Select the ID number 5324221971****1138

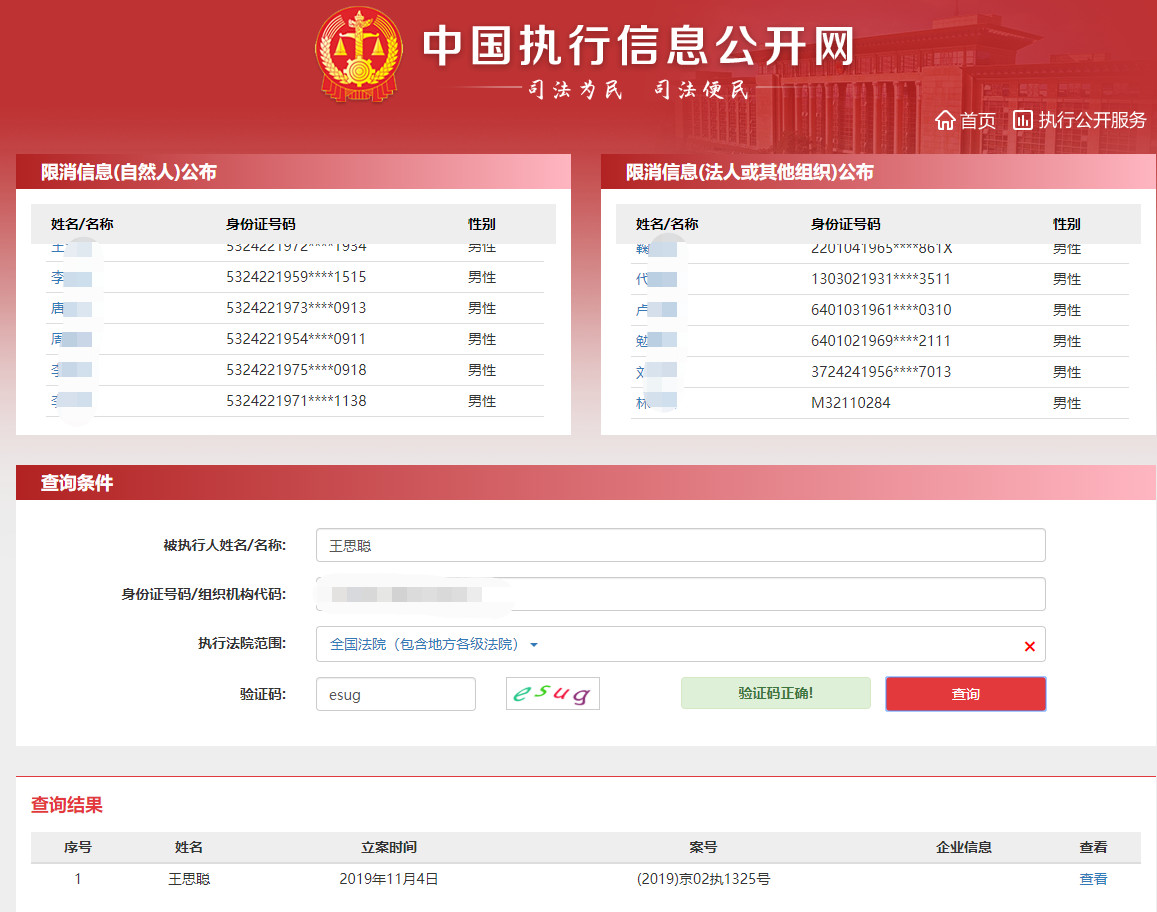pyautogui.click(x=296, y=401)
